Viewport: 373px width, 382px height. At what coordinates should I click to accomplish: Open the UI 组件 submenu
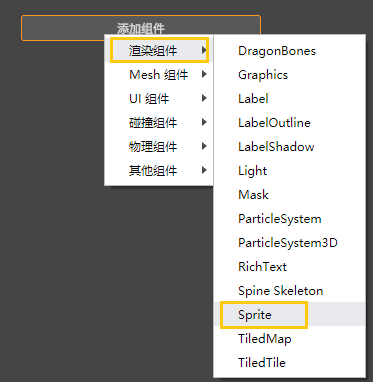pyautogui.click(x=159, y=98)
